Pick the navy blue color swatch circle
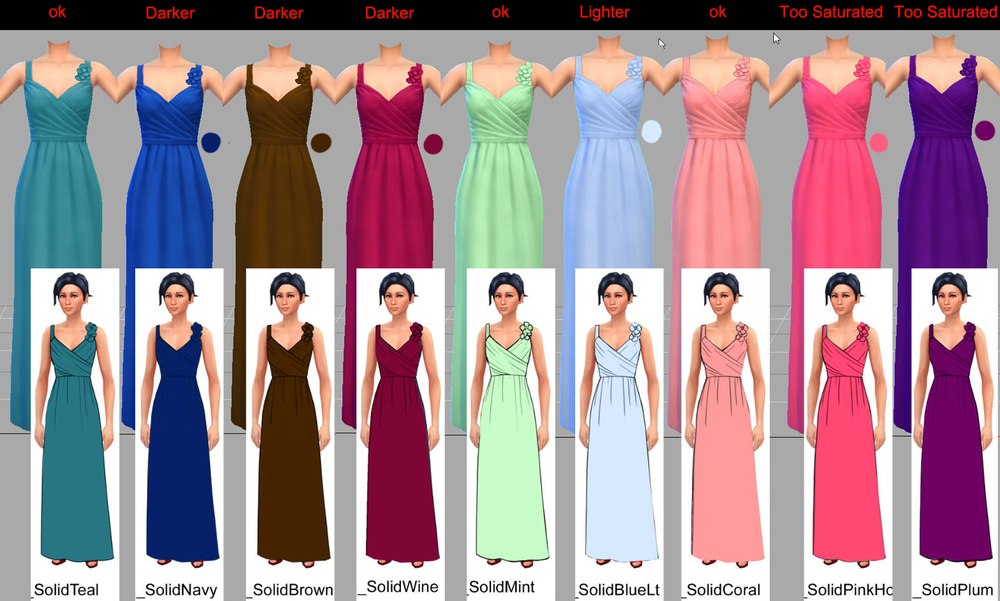This screenshot has height=601, width=1000. [211, 143]
